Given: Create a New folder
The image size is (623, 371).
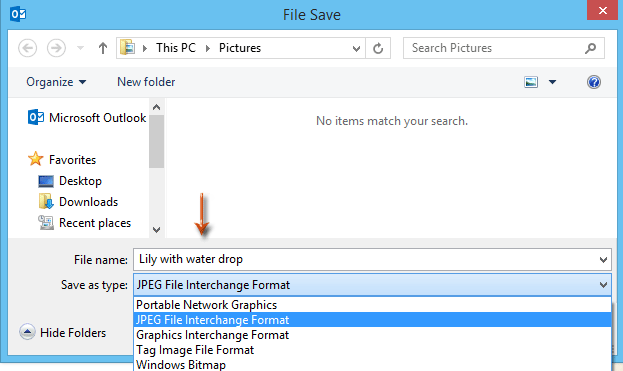Looking at the screenshot, I should pyautogui.click(x=146, y=82).
